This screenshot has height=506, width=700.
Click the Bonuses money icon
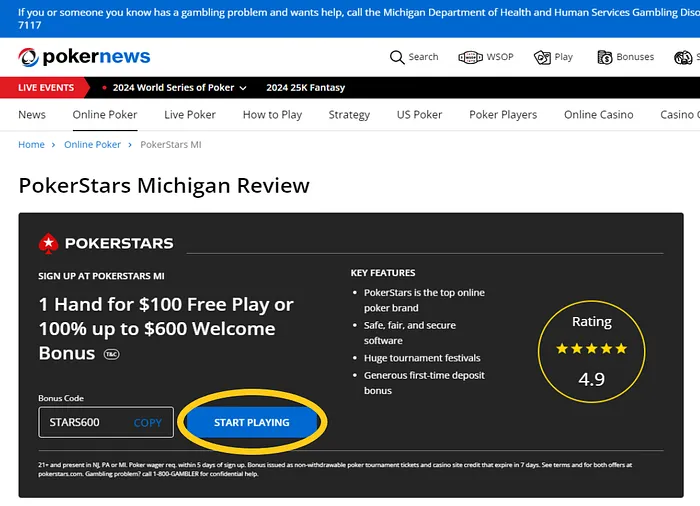[605, 57]
